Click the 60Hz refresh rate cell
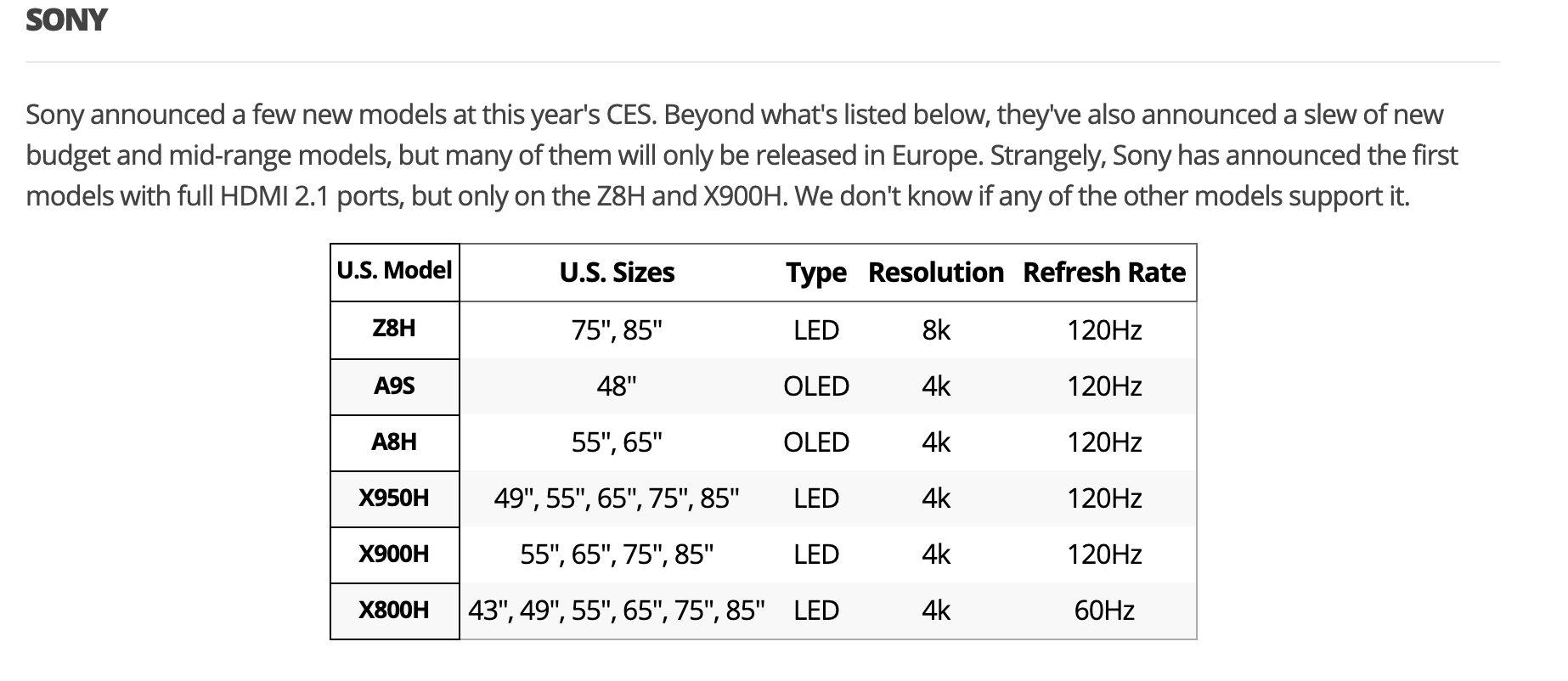The width and height of the screenshot is (1568, 681). tap(1104, 611)
